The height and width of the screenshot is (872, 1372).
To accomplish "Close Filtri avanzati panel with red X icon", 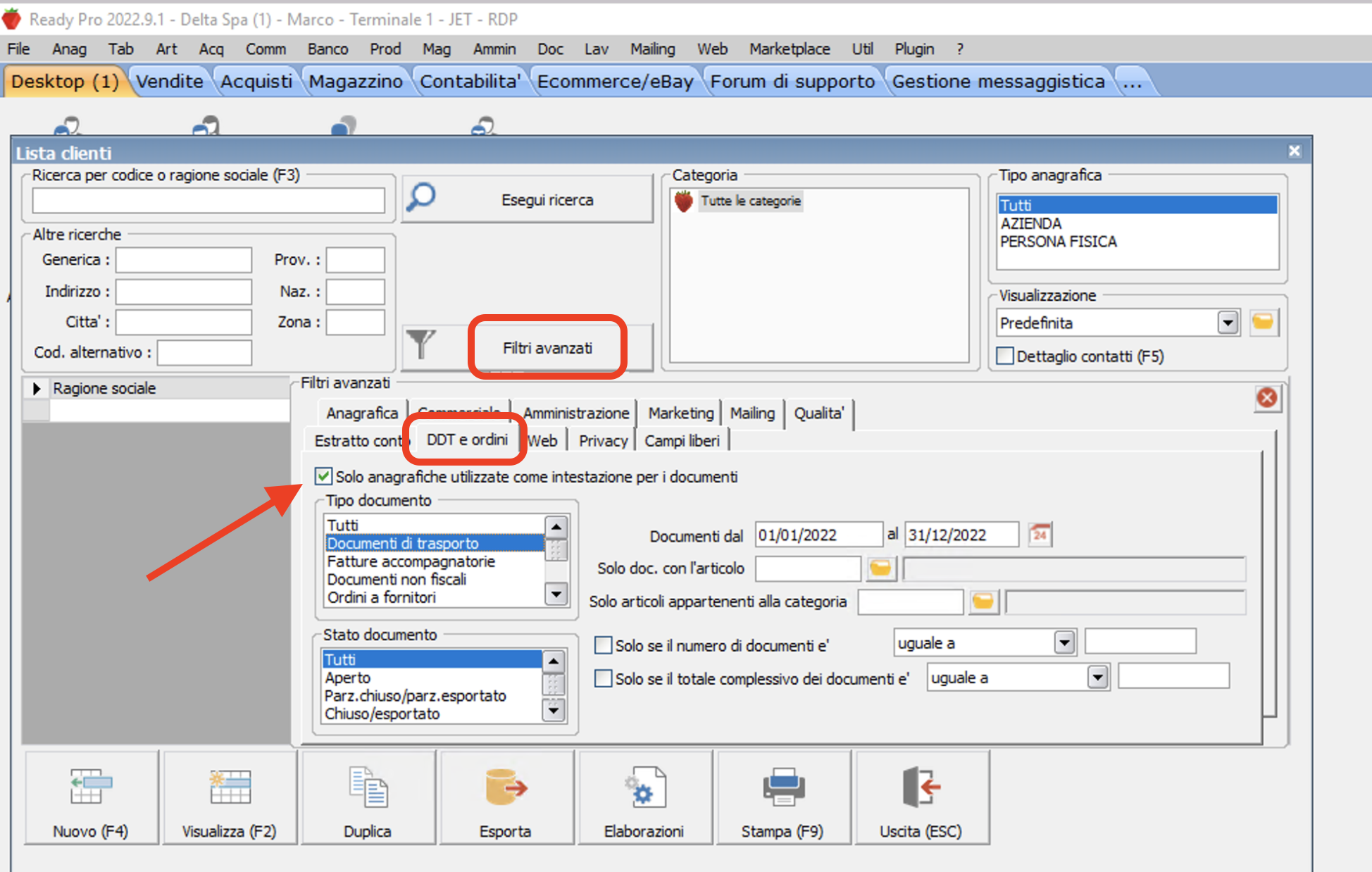I will pos(1267,398).
